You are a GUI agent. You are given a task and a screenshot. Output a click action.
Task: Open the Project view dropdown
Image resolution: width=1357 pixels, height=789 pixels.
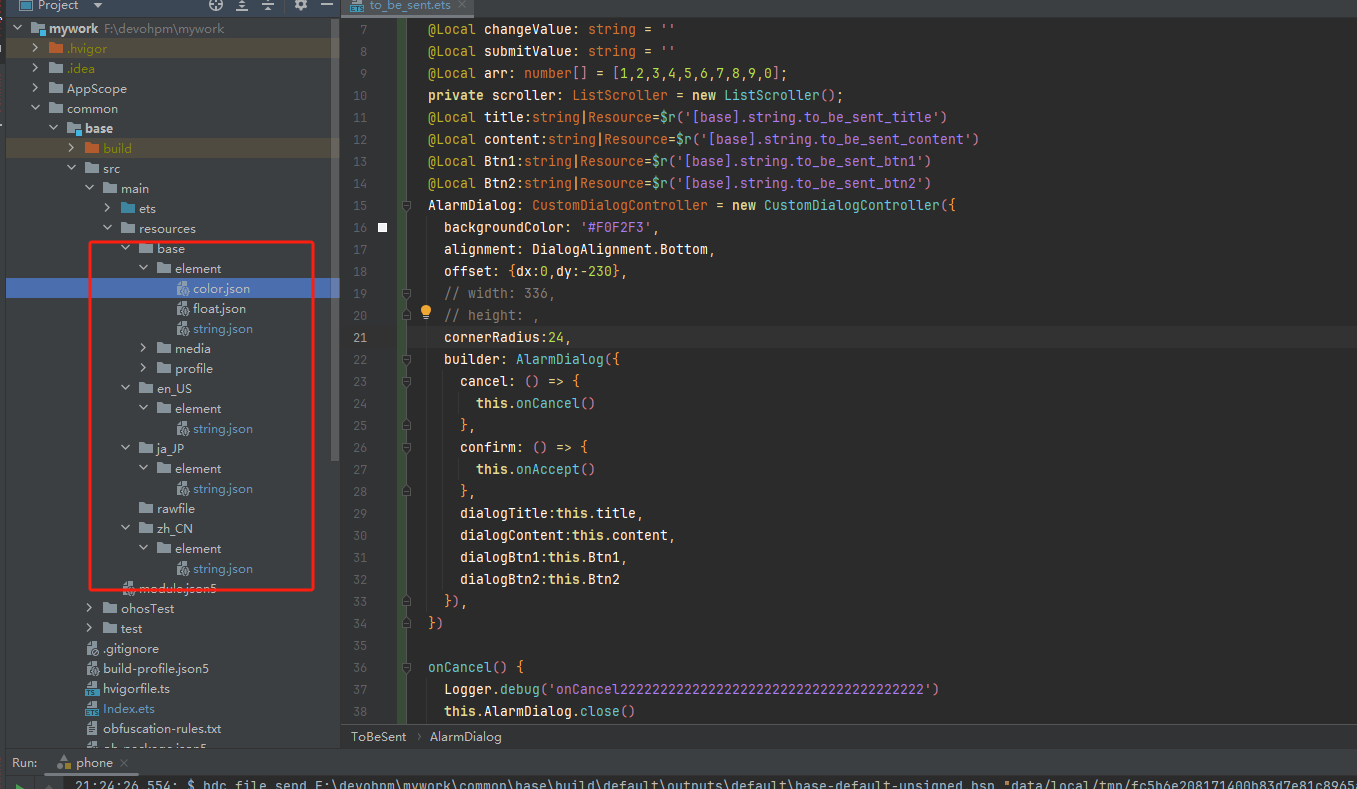[x=97, y=6]
